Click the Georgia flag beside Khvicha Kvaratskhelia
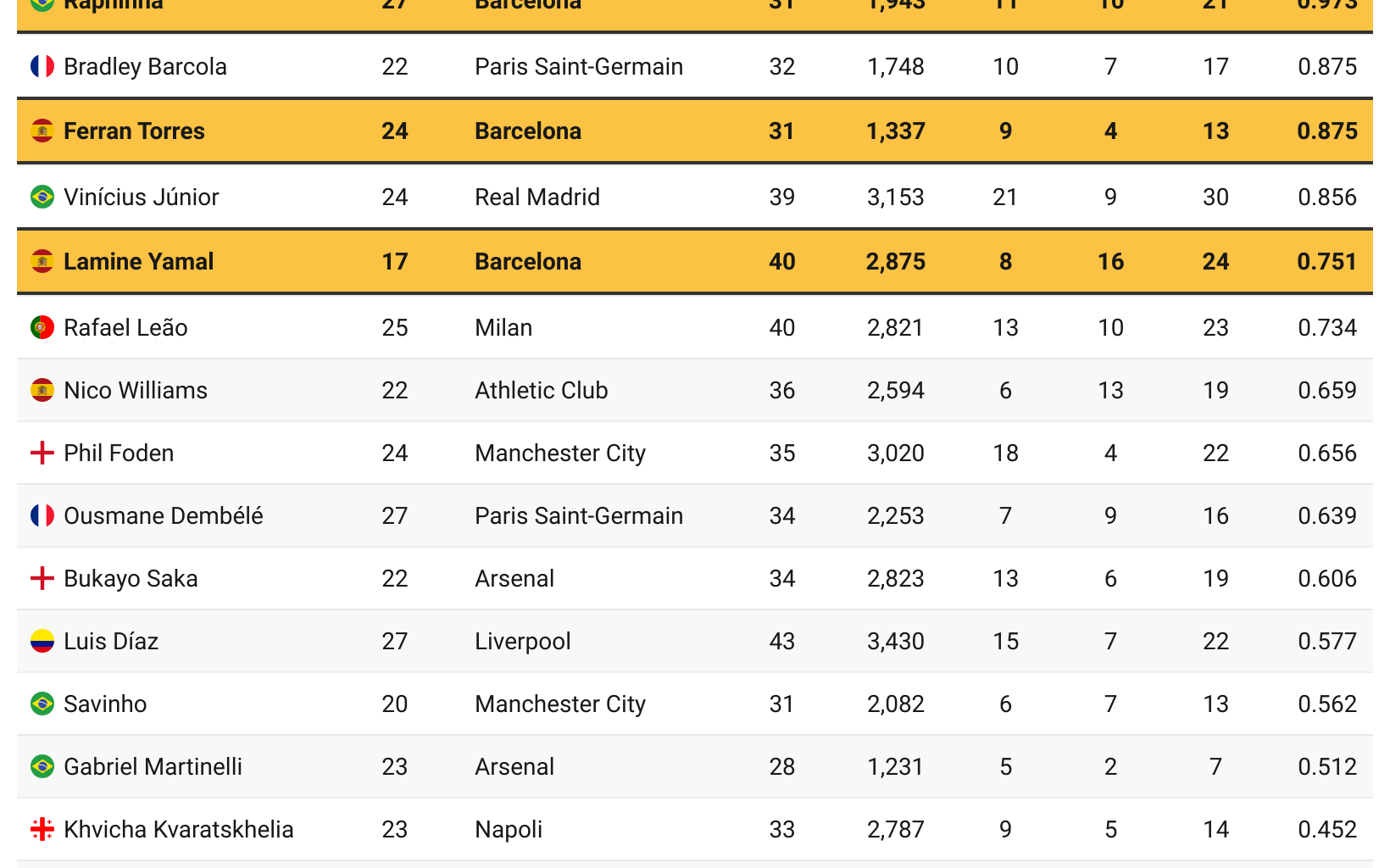 point(42,829)
